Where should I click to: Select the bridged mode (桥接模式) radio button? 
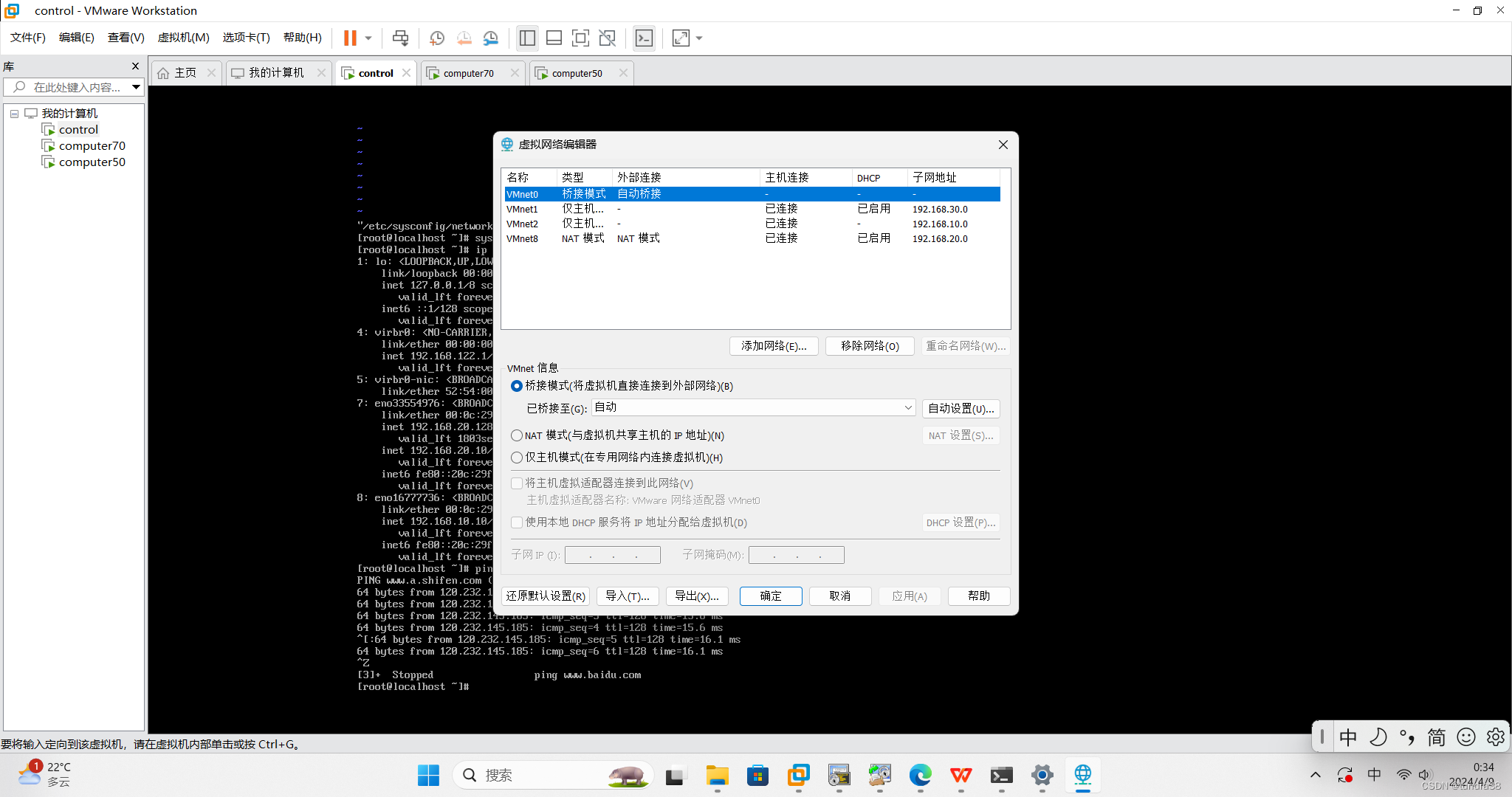coord(517,386)
